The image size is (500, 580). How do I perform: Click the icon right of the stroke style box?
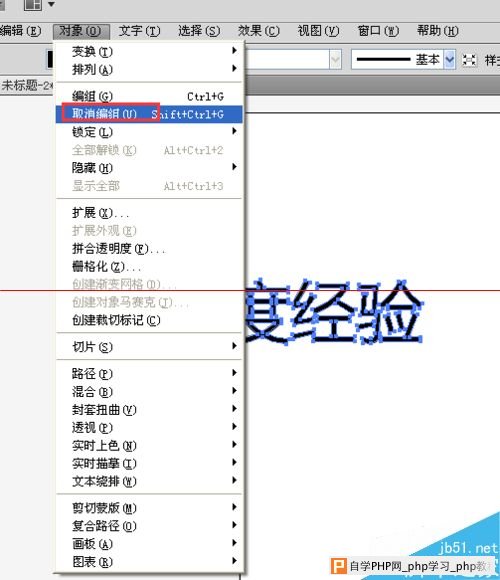[x=469, y=60]
